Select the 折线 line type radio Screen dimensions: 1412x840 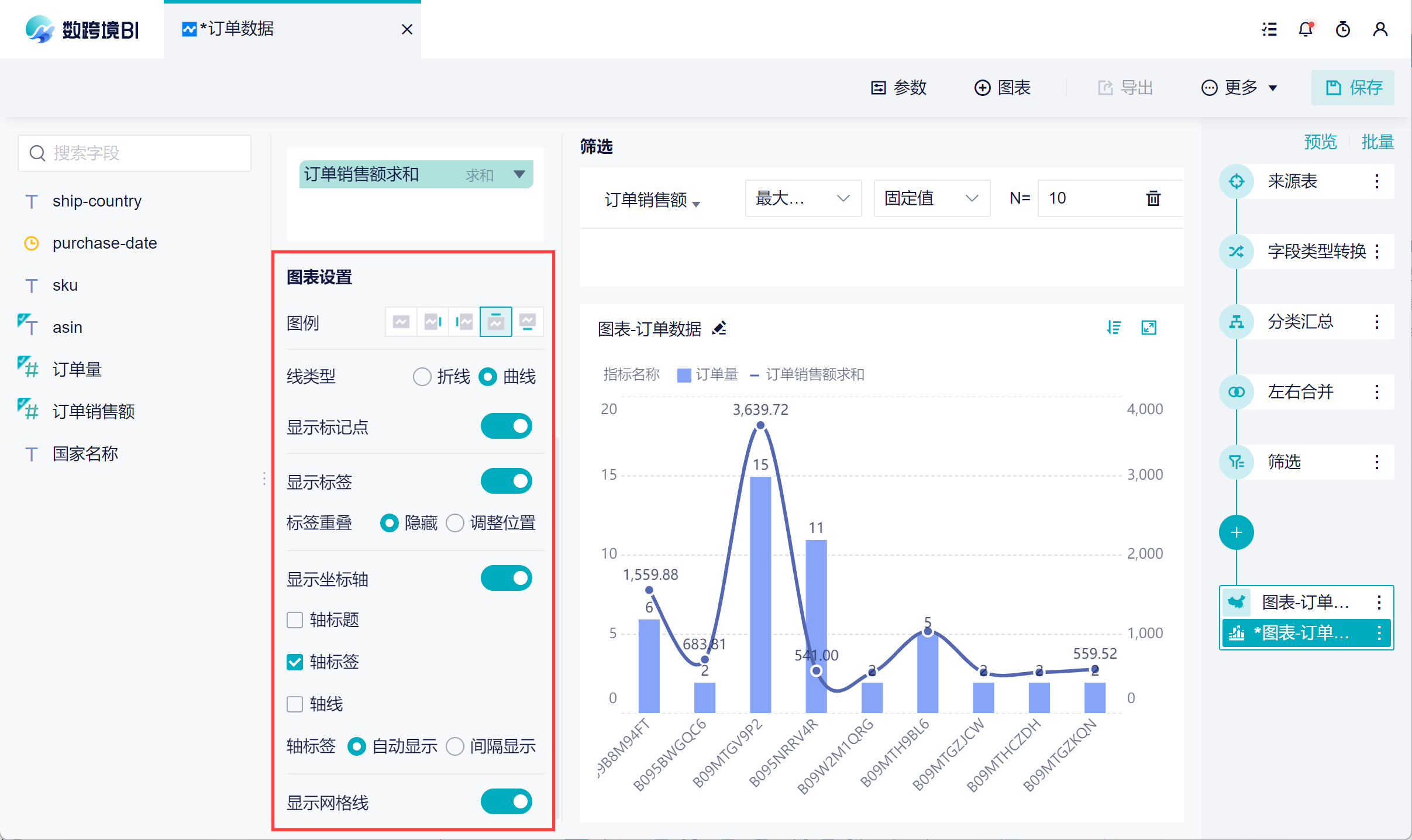point(422,376)
